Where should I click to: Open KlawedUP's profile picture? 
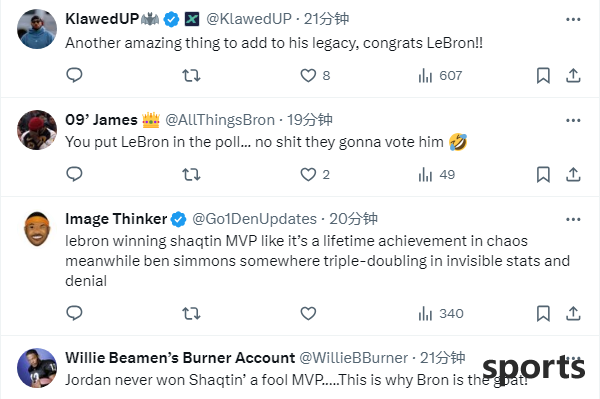(x=37, y=29)
